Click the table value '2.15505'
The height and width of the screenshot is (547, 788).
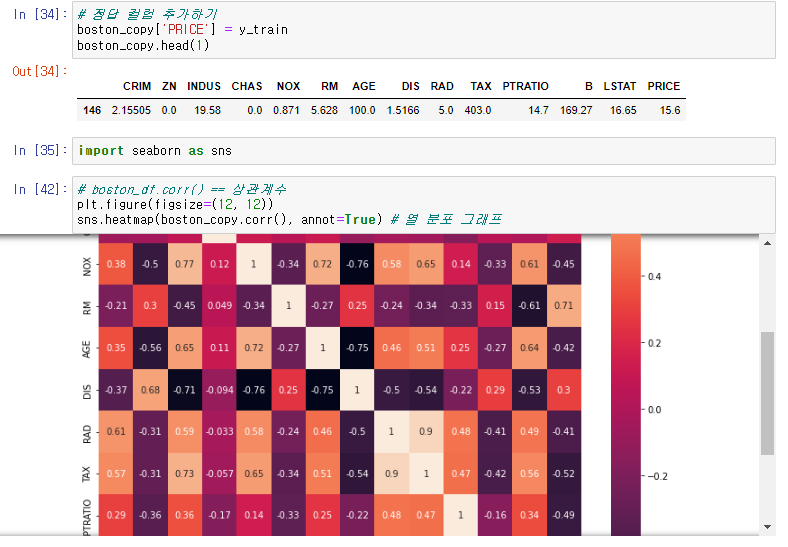pyautogui.click(x=131, y=111)
